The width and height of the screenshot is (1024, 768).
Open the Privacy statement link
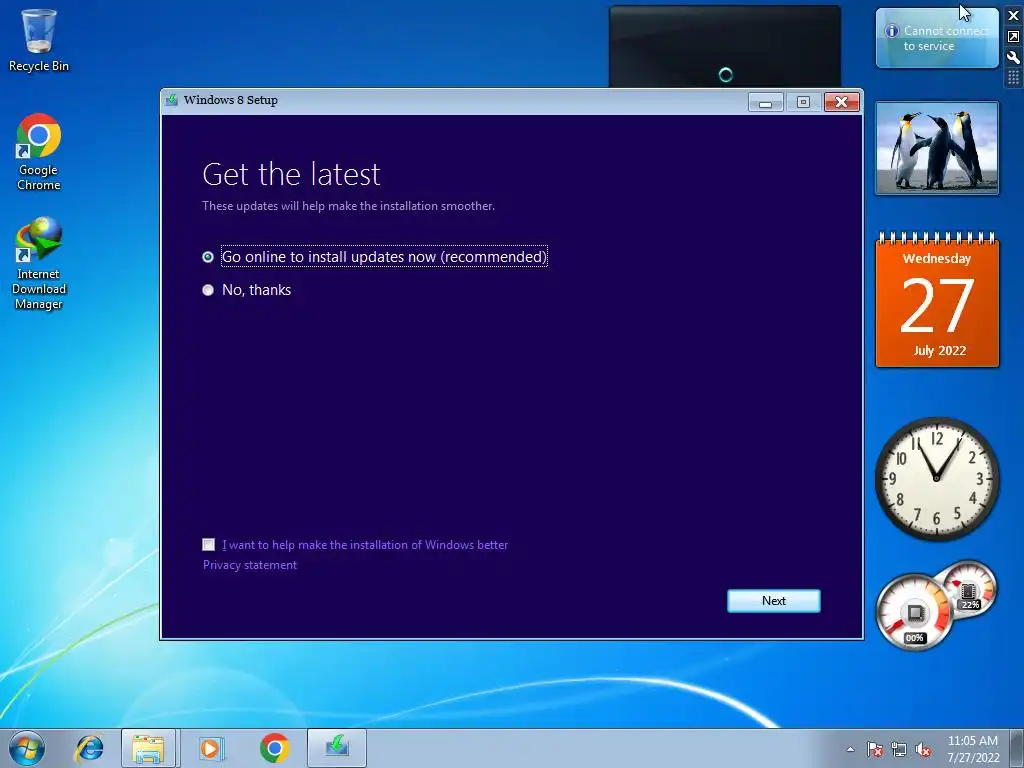249,565
